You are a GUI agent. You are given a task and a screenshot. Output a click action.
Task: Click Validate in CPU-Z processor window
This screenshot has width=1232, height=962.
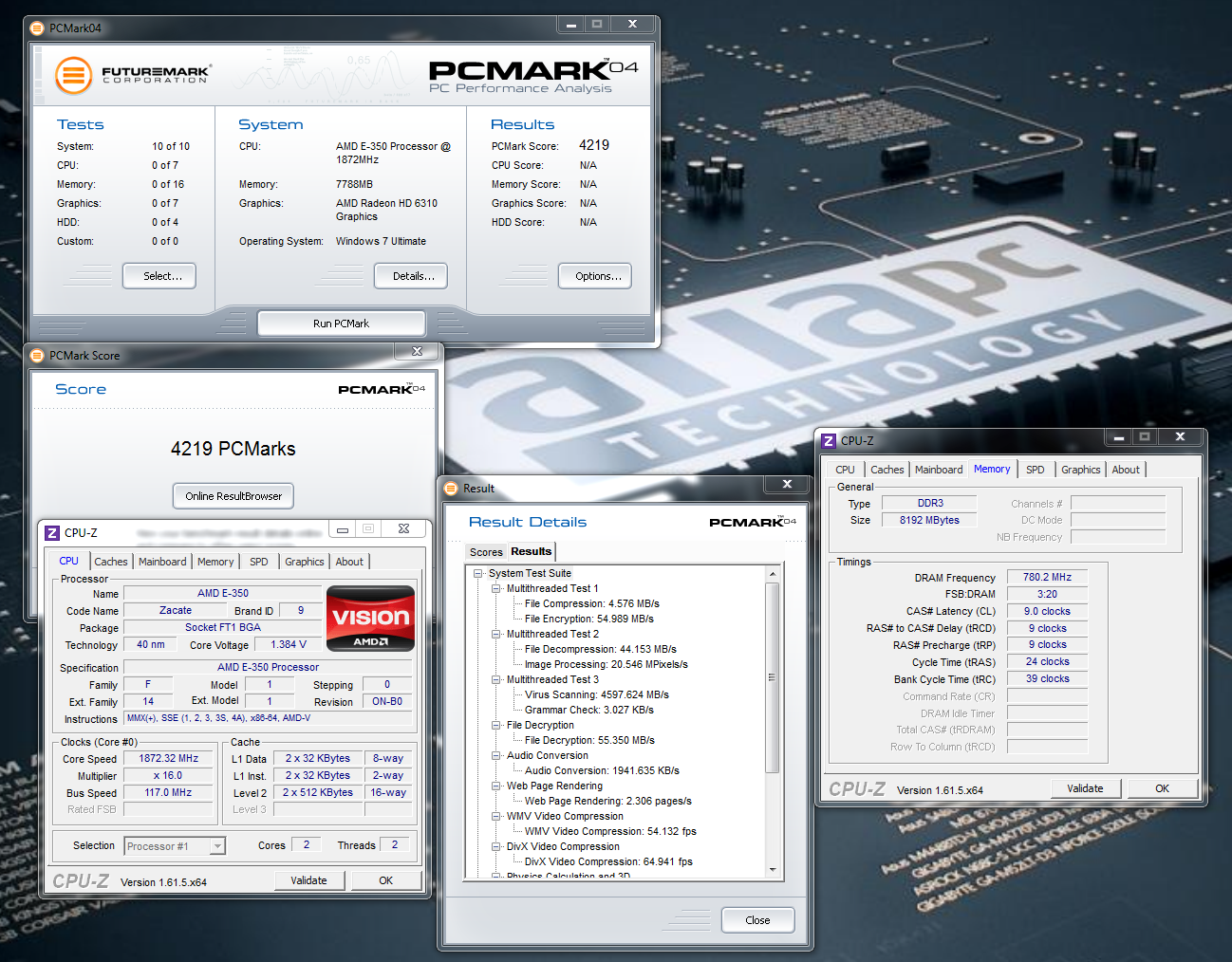click(x=308, y=880)
